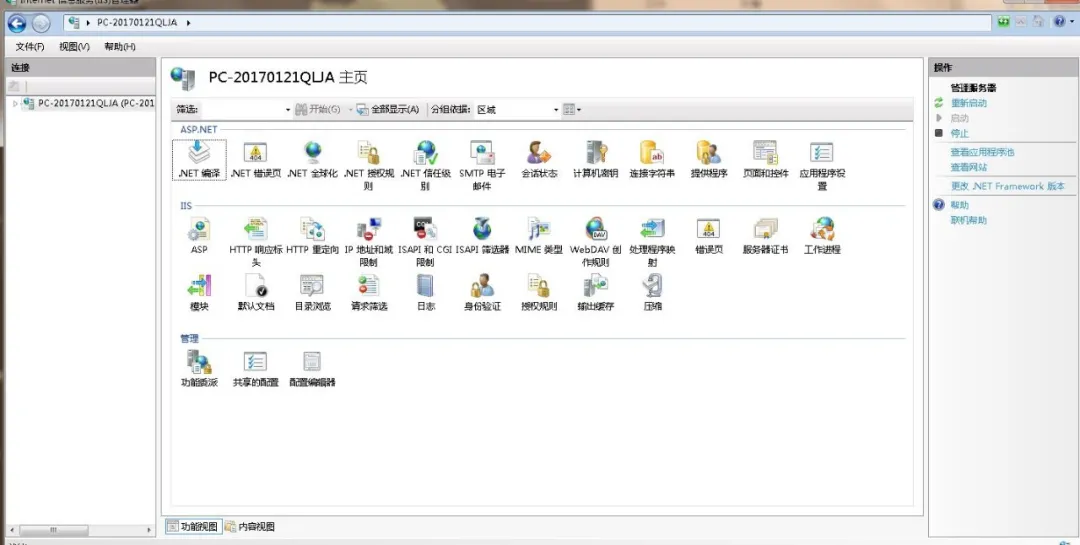This screenshot has height=545, width=1080.
Task: Open the 工作进程 feature
Action: [x=822, y=236]
